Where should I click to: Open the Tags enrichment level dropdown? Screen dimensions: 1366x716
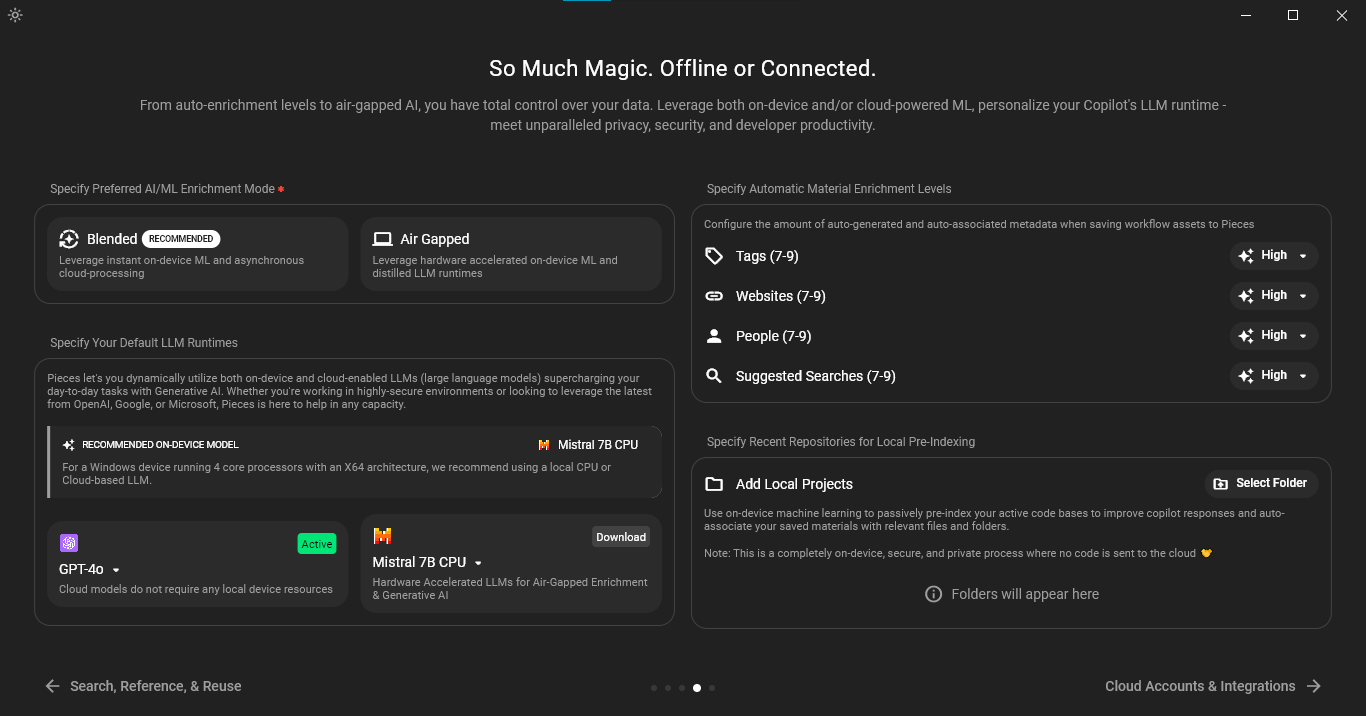point(1274,256)
